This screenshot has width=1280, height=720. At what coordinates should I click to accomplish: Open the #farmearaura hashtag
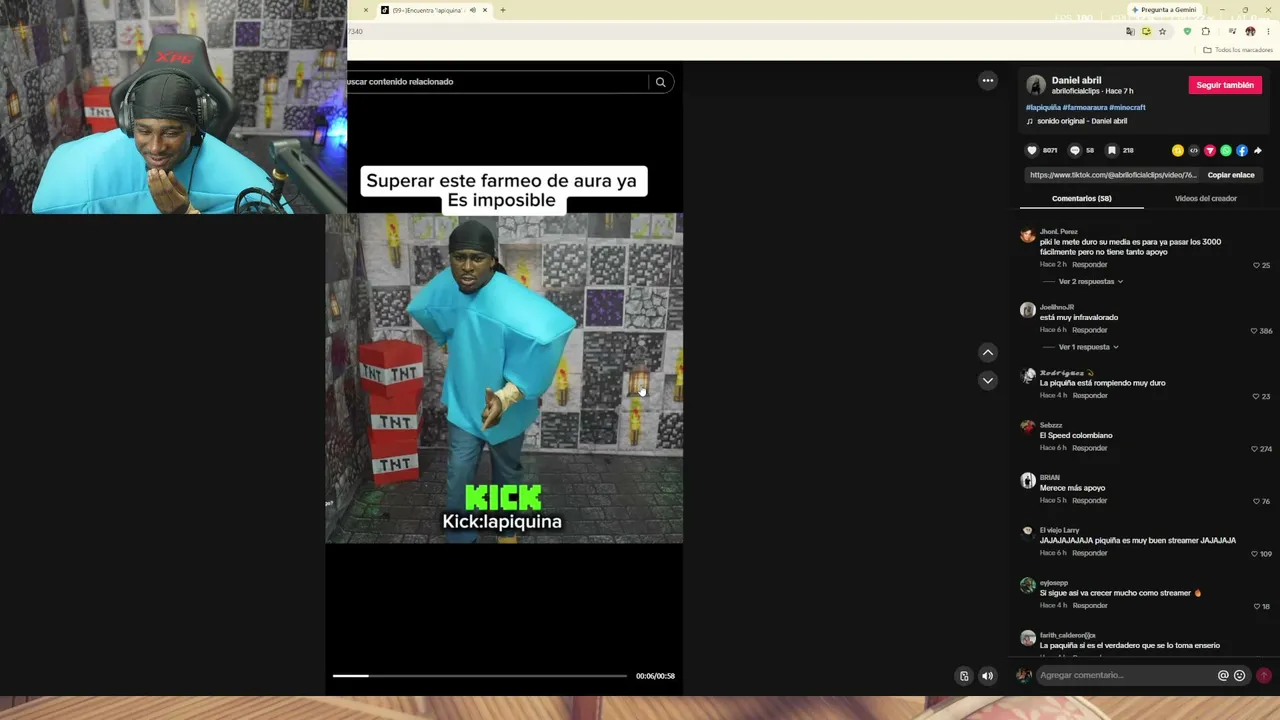[x=1085, y=107]
